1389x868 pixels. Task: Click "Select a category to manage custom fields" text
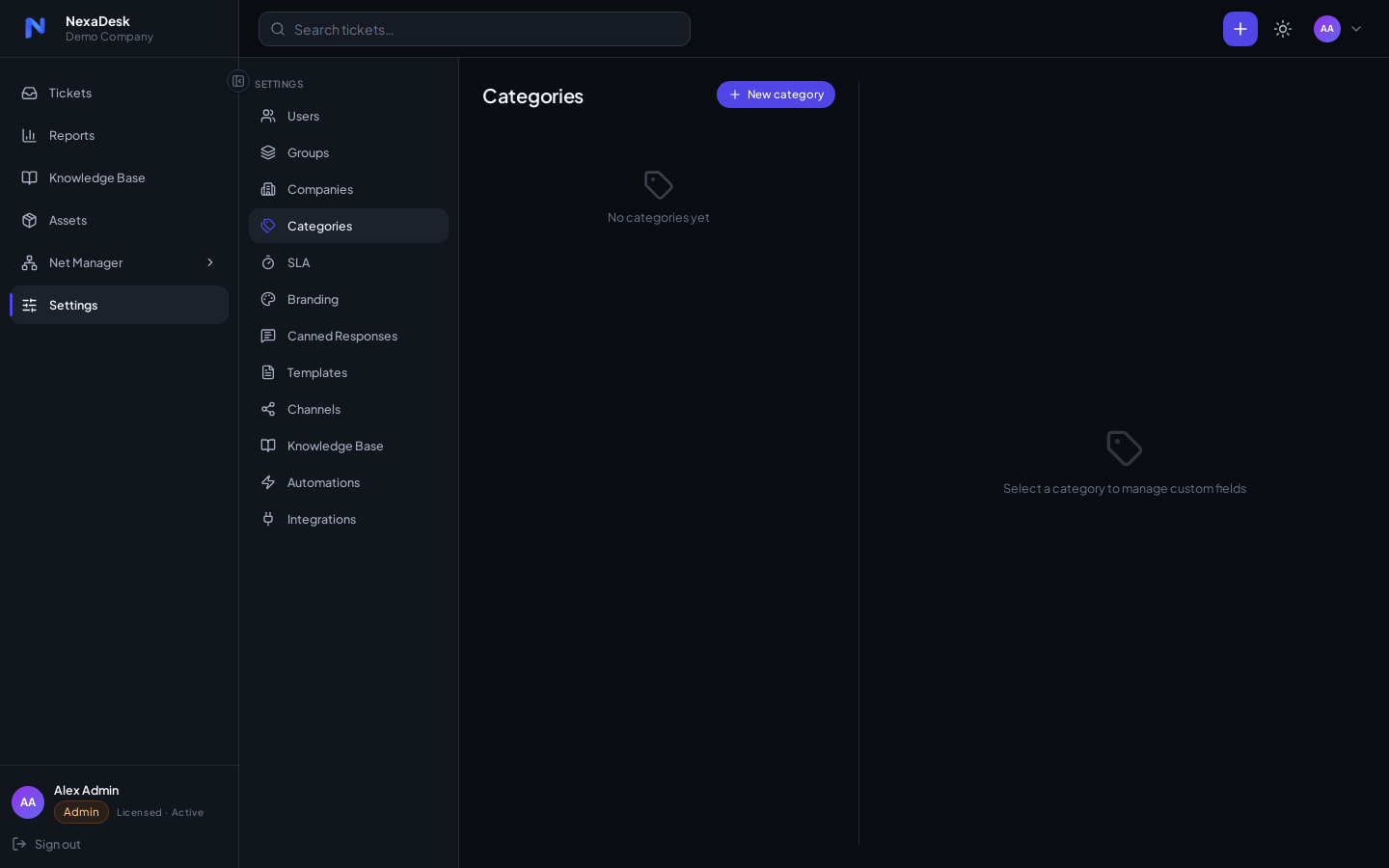(x=1125, y=488)
